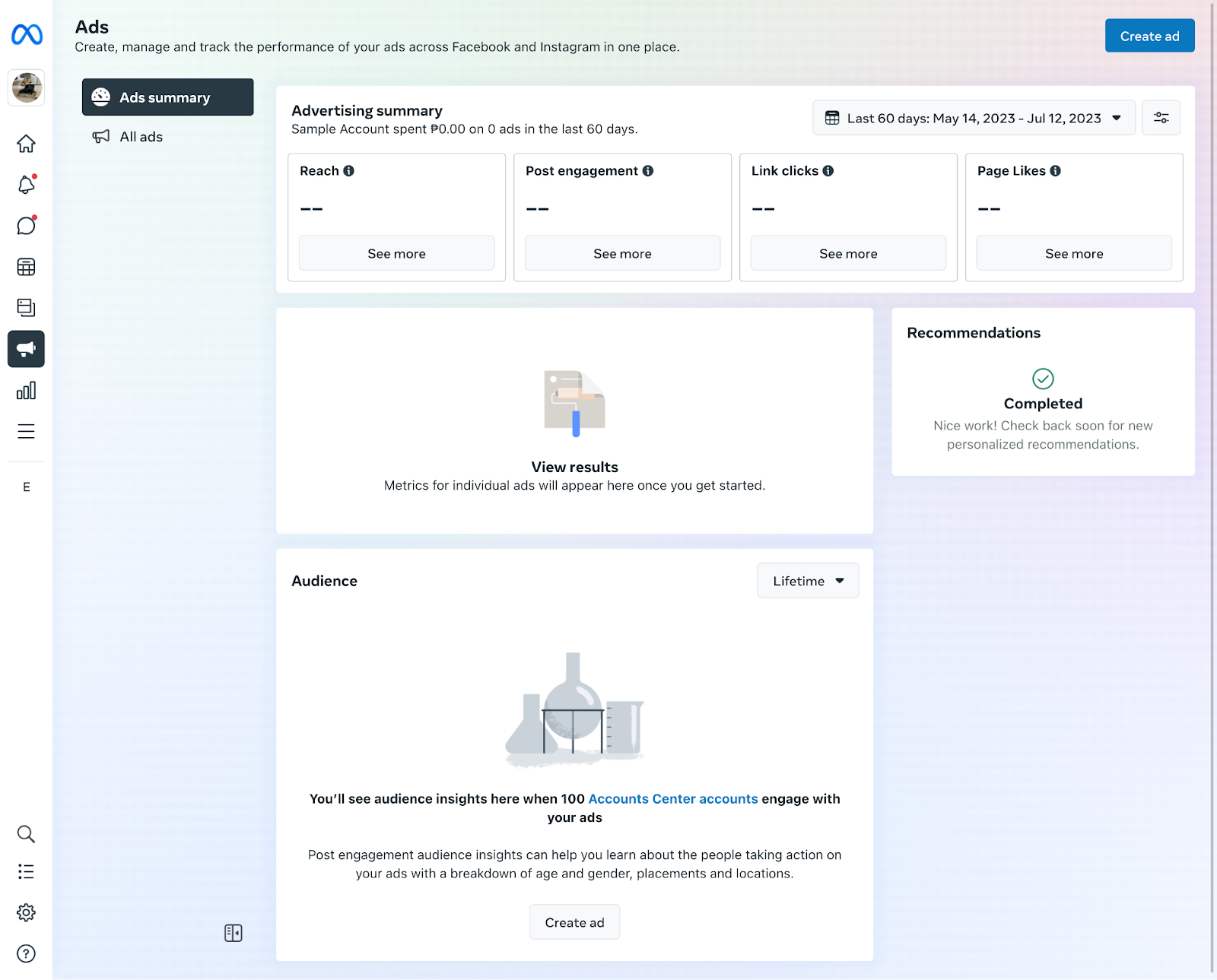Image resolution: width=1217 pixels, height=980 pixels.
Task: Open the Accounts Center accounts link
Action: click(673, 799)
